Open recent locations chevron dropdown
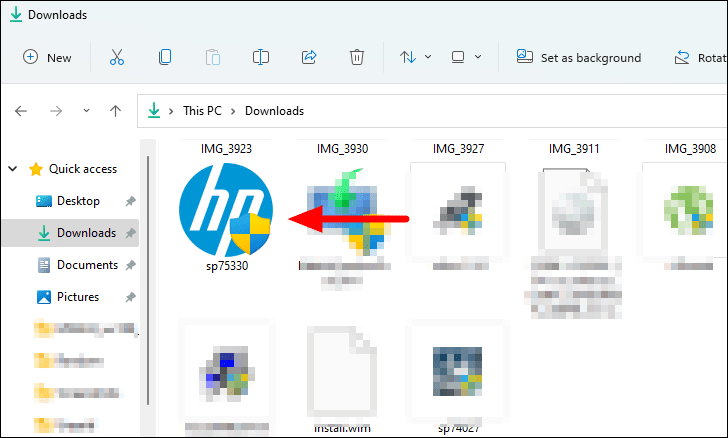Screen dimensions: 728x438 coord(86,111)
